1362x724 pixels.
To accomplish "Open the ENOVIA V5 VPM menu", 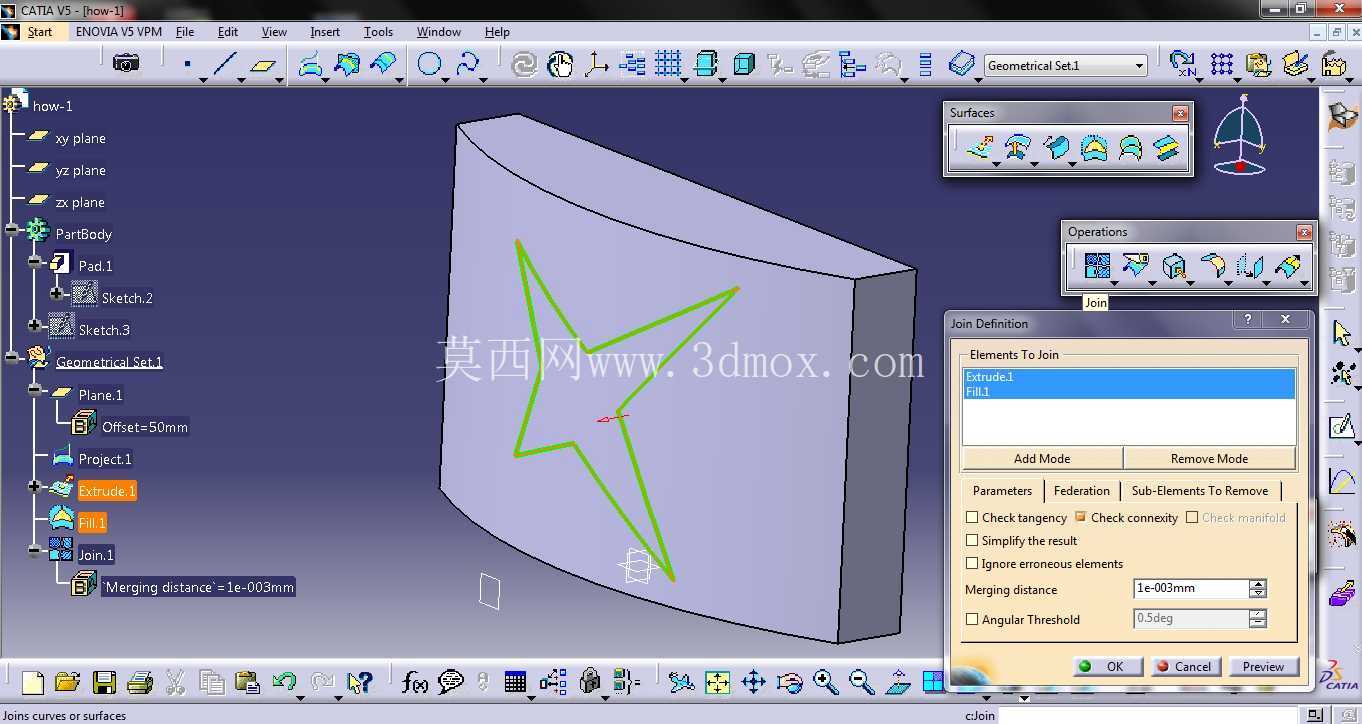I will click(118, 32).
